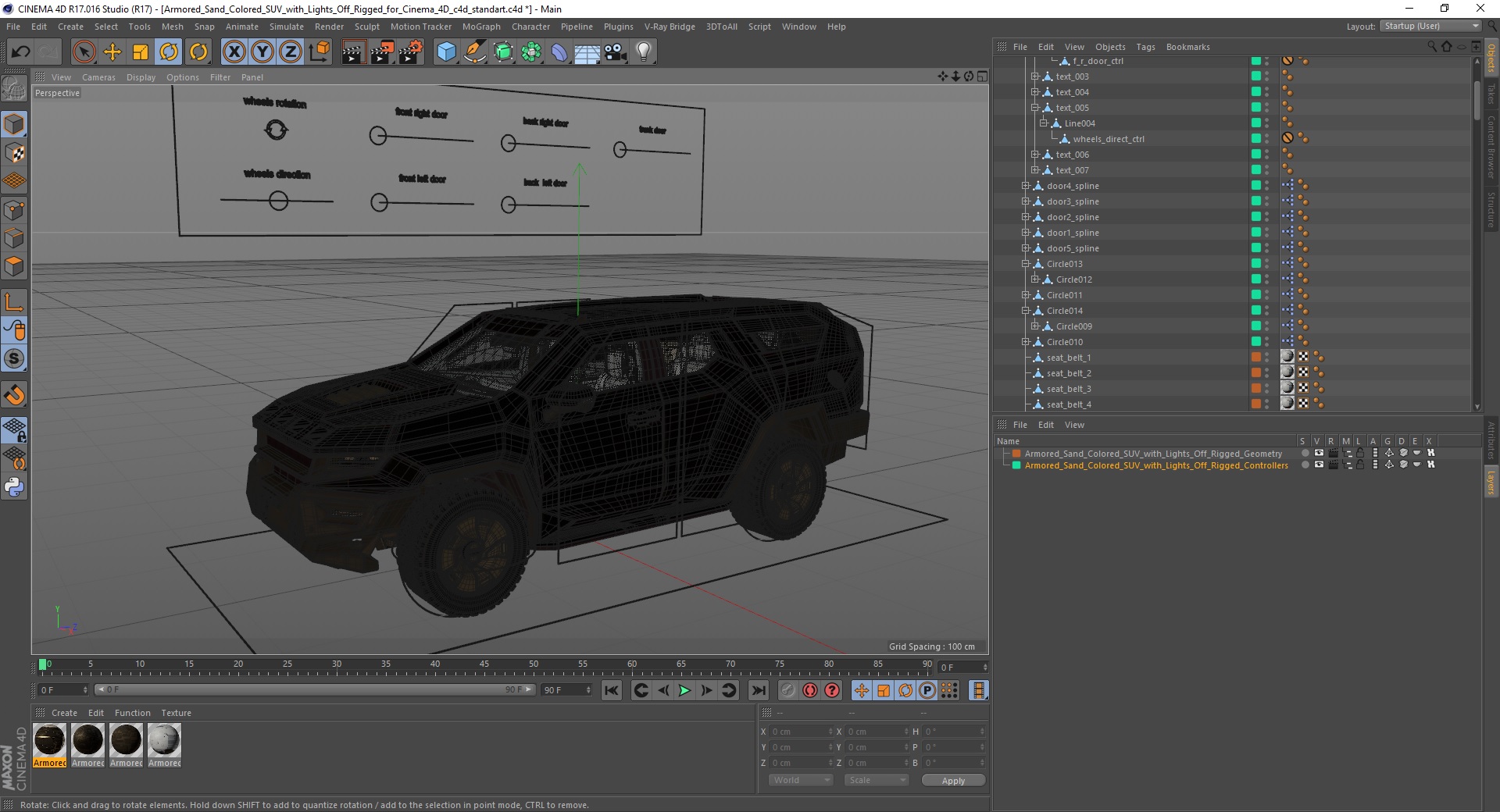Screen dimensions: 1500x812
Task: Click the timeline playhead at frame 0
Action: coord(43,665)
